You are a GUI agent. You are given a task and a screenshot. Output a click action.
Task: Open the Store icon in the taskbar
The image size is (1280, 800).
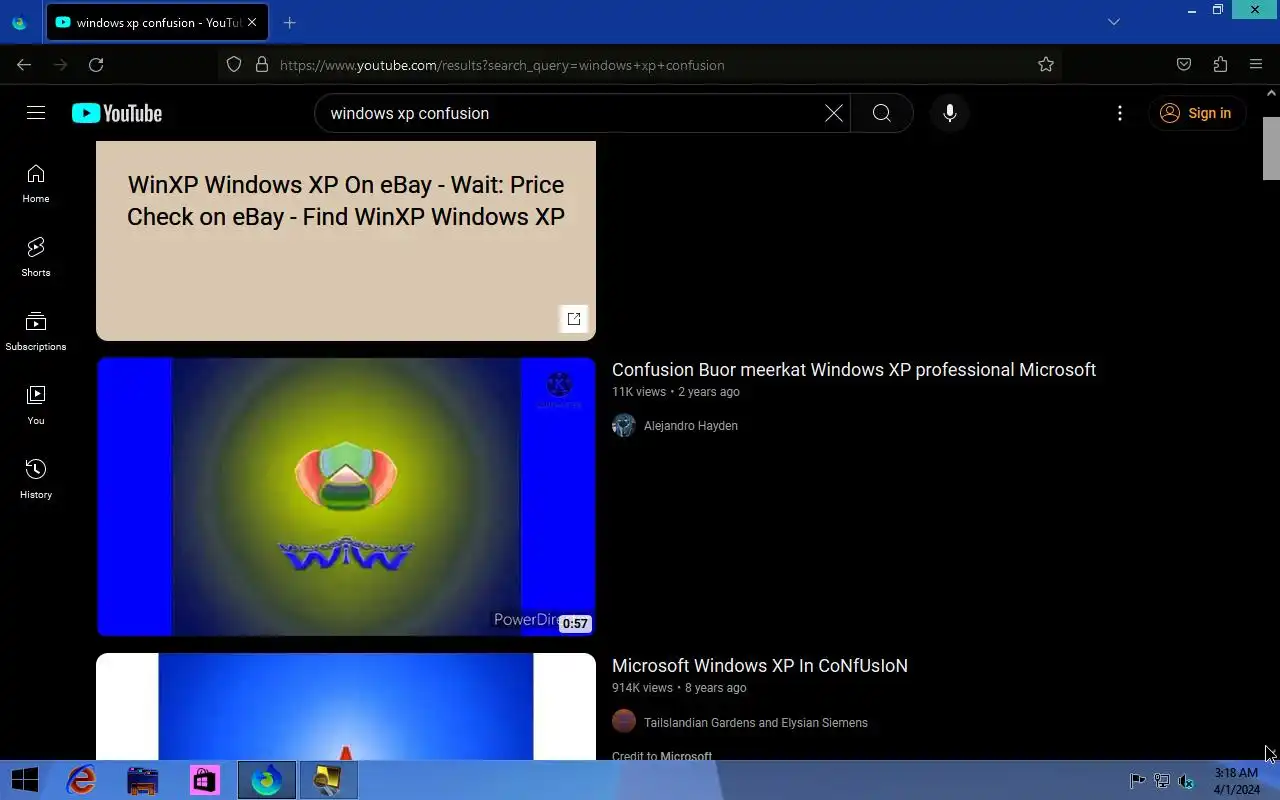(x=204, y=780)
